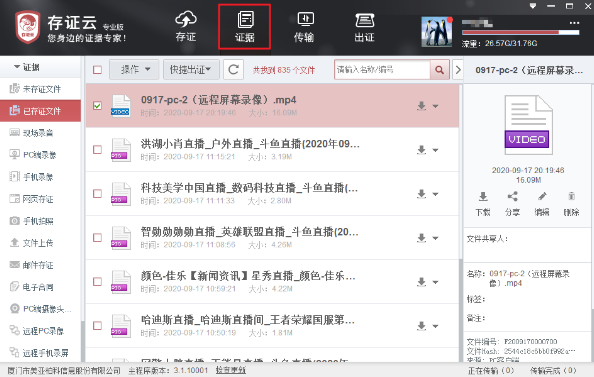Open the 邮件存证 category
Image resolution: width=594 pixels, height=377 pixels.
(41, 265)
